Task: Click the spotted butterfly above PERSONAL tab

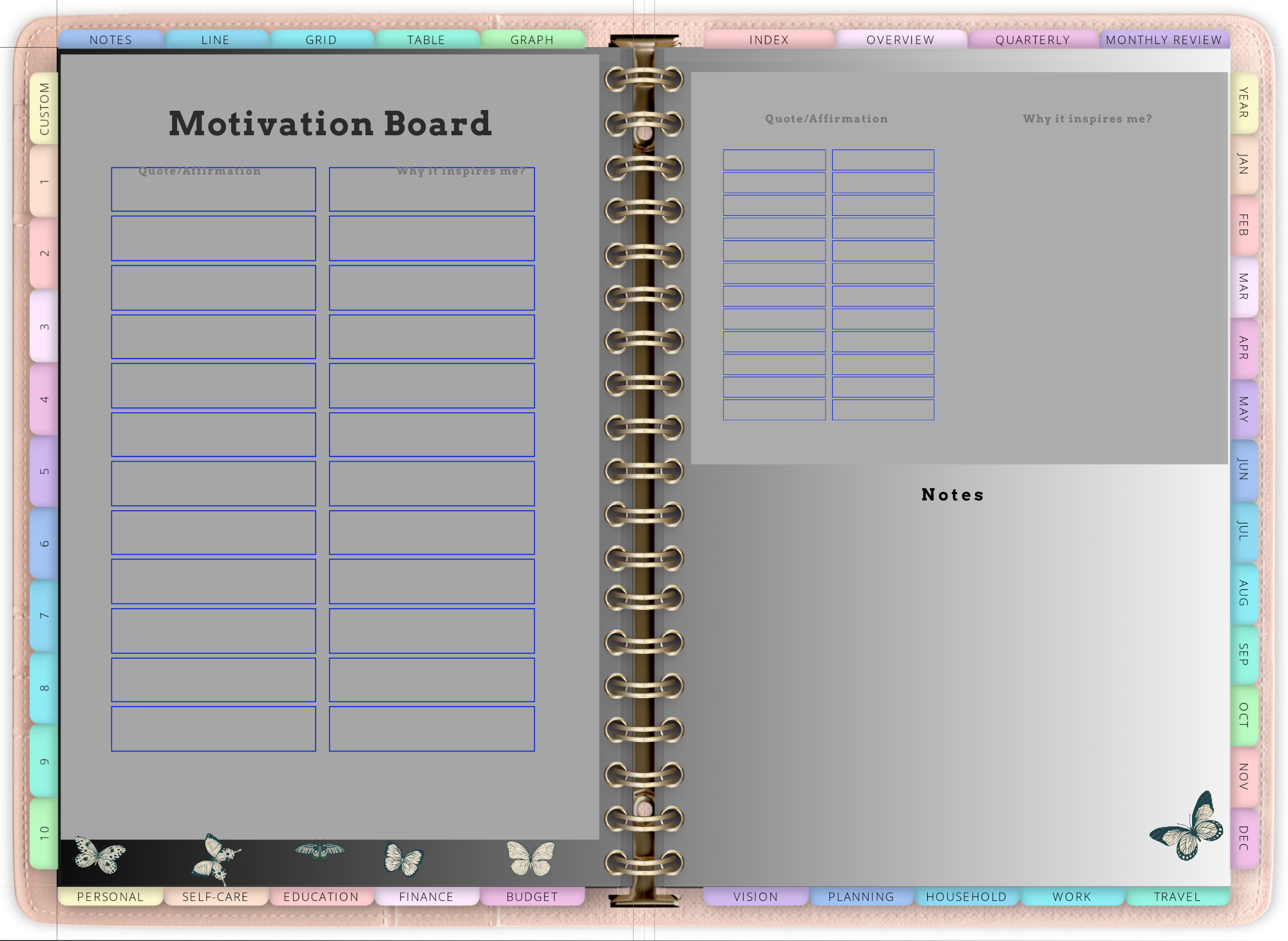Action: click(99, 855)
